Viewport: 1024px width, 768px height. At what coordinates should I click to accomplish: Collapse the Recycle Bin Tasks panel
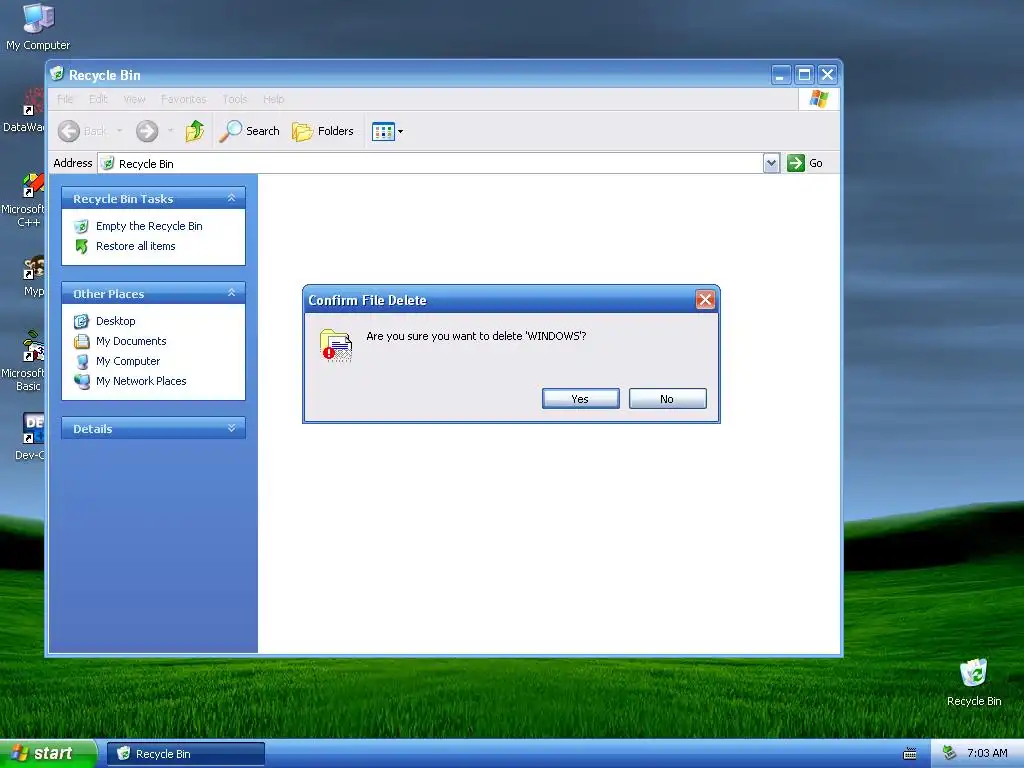[x=231, y=199]
